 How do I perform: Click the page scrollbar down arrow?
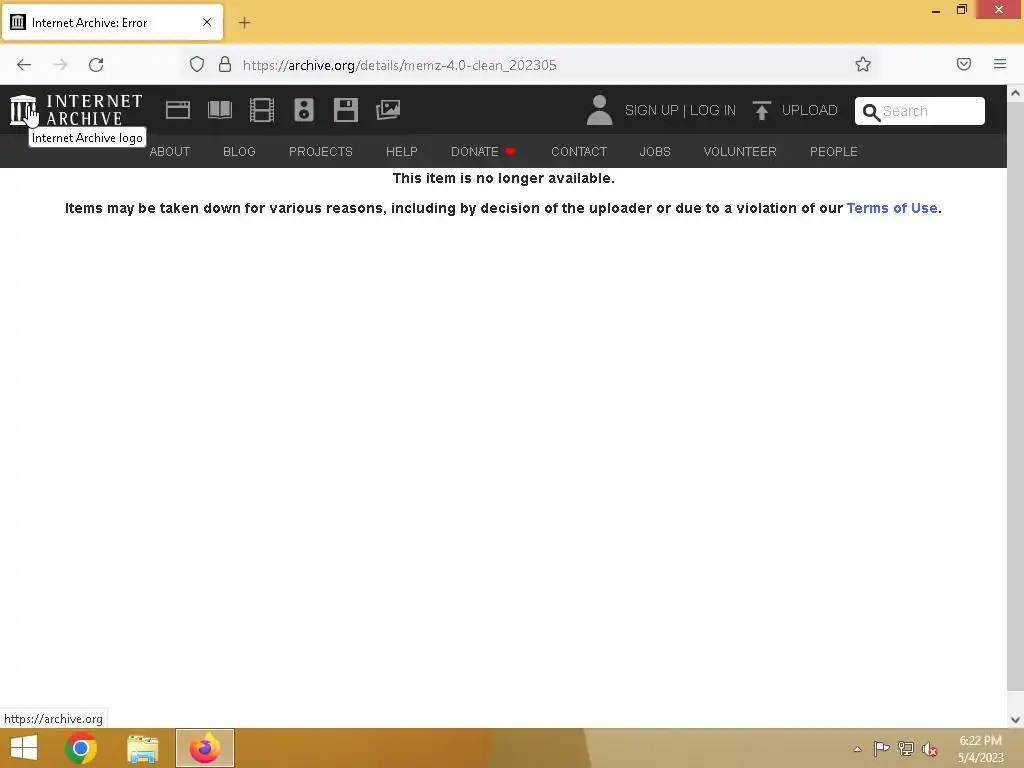pos(1015,720)
